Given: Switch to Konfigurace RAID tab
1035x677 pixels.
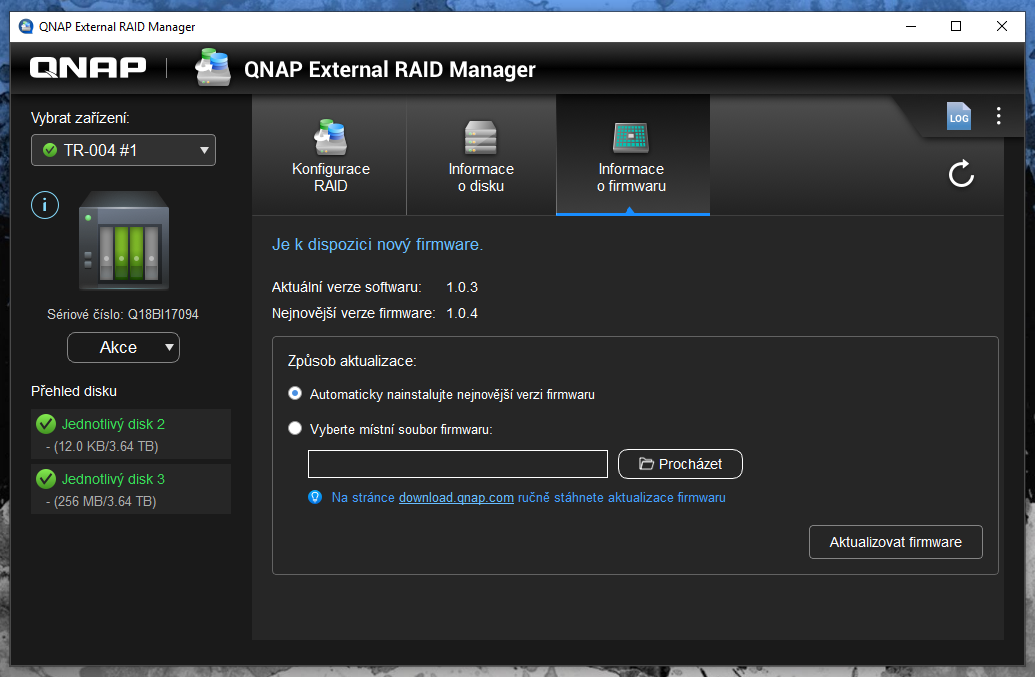Looking at the screenshot, I should (x=330, y=156).
